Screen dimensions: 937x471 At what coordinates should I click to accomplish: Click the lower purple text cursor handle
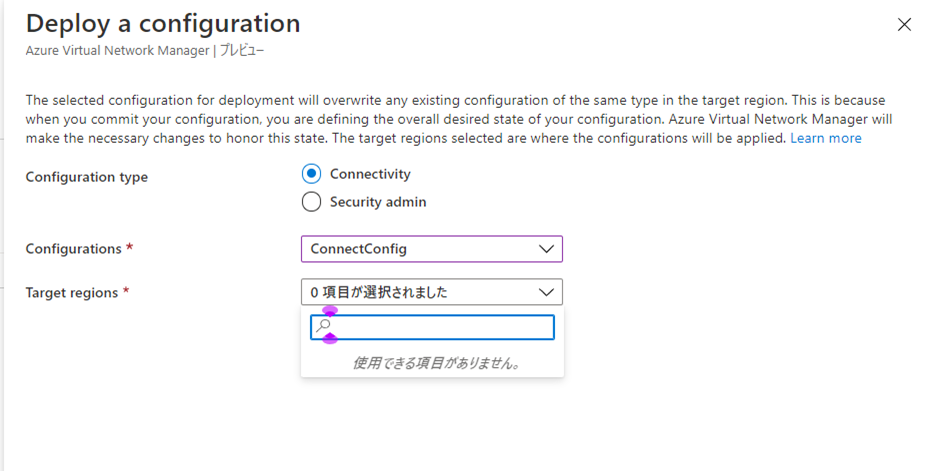coord(330,340)
